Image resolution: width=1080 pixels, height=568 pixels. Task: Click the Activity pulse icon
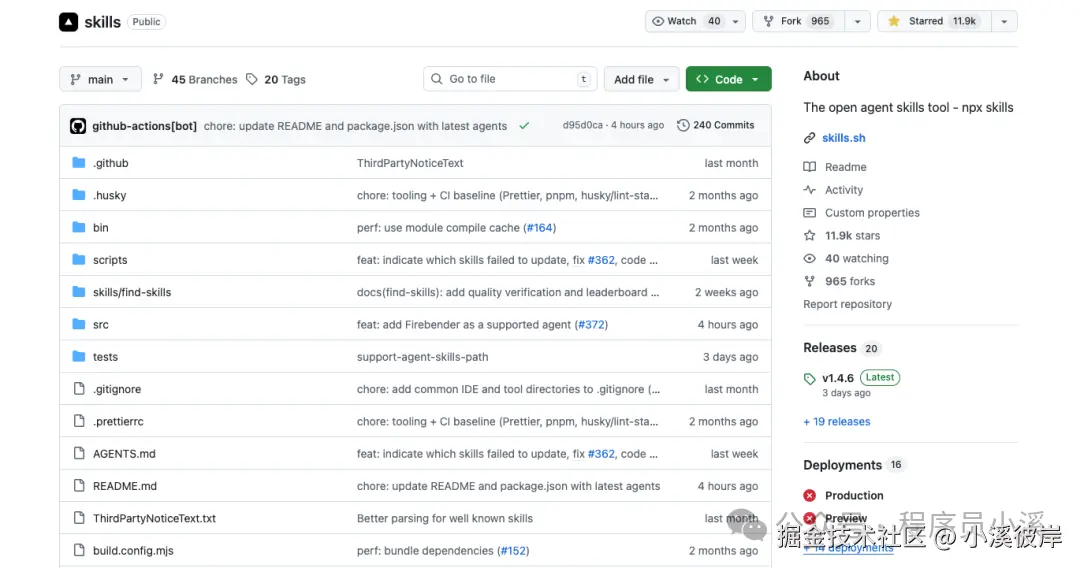(809, 189)
